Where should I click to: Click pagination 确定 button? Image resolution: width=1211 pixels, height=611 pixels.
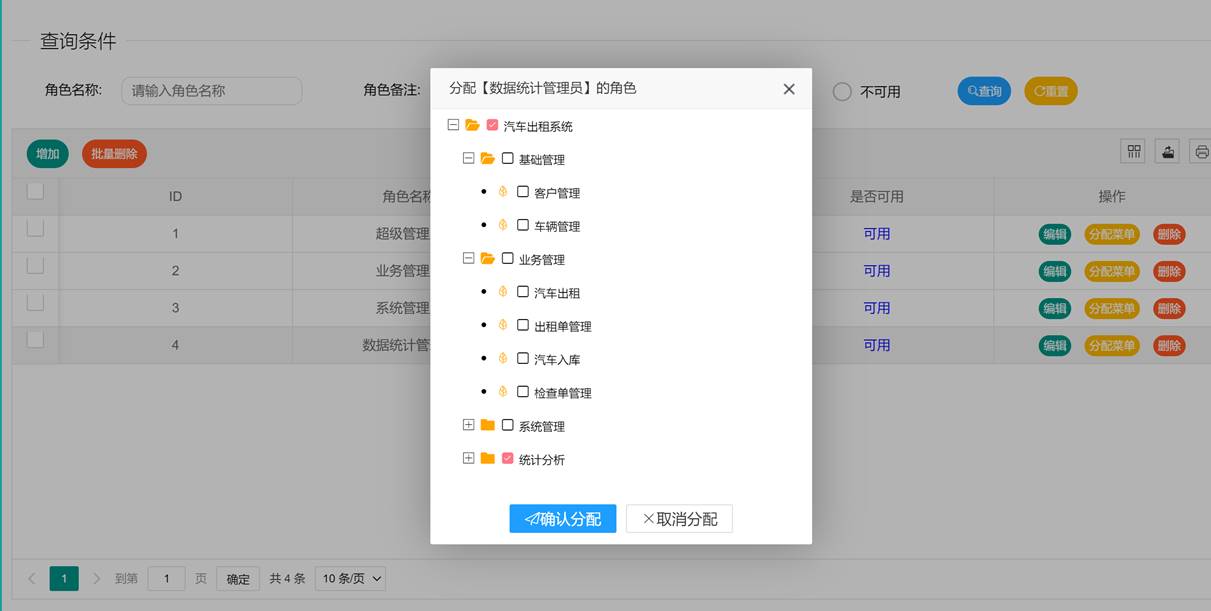(x=238, y=578)
